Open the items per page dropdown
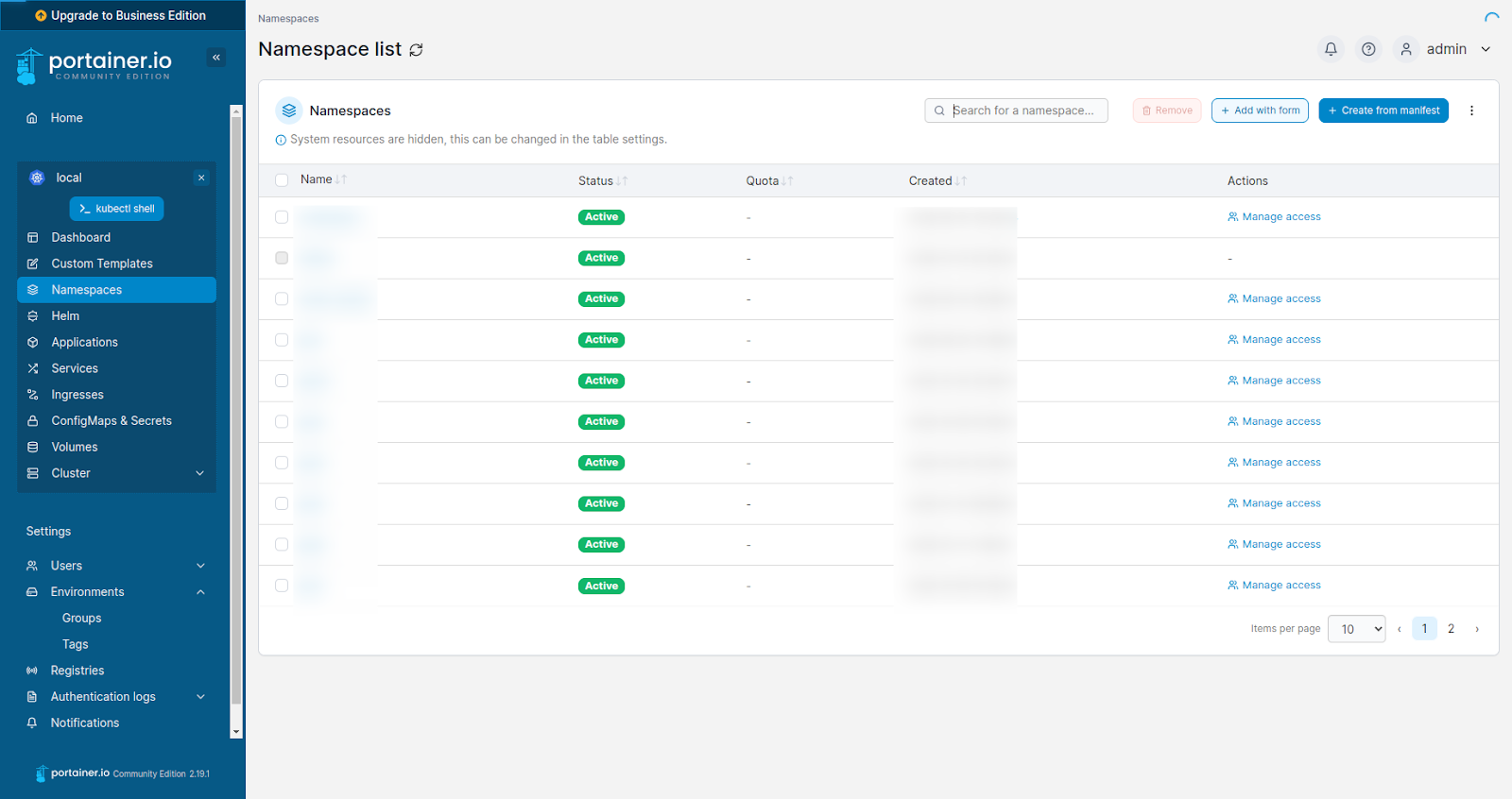The image size is (1512, 799). 1356,629
